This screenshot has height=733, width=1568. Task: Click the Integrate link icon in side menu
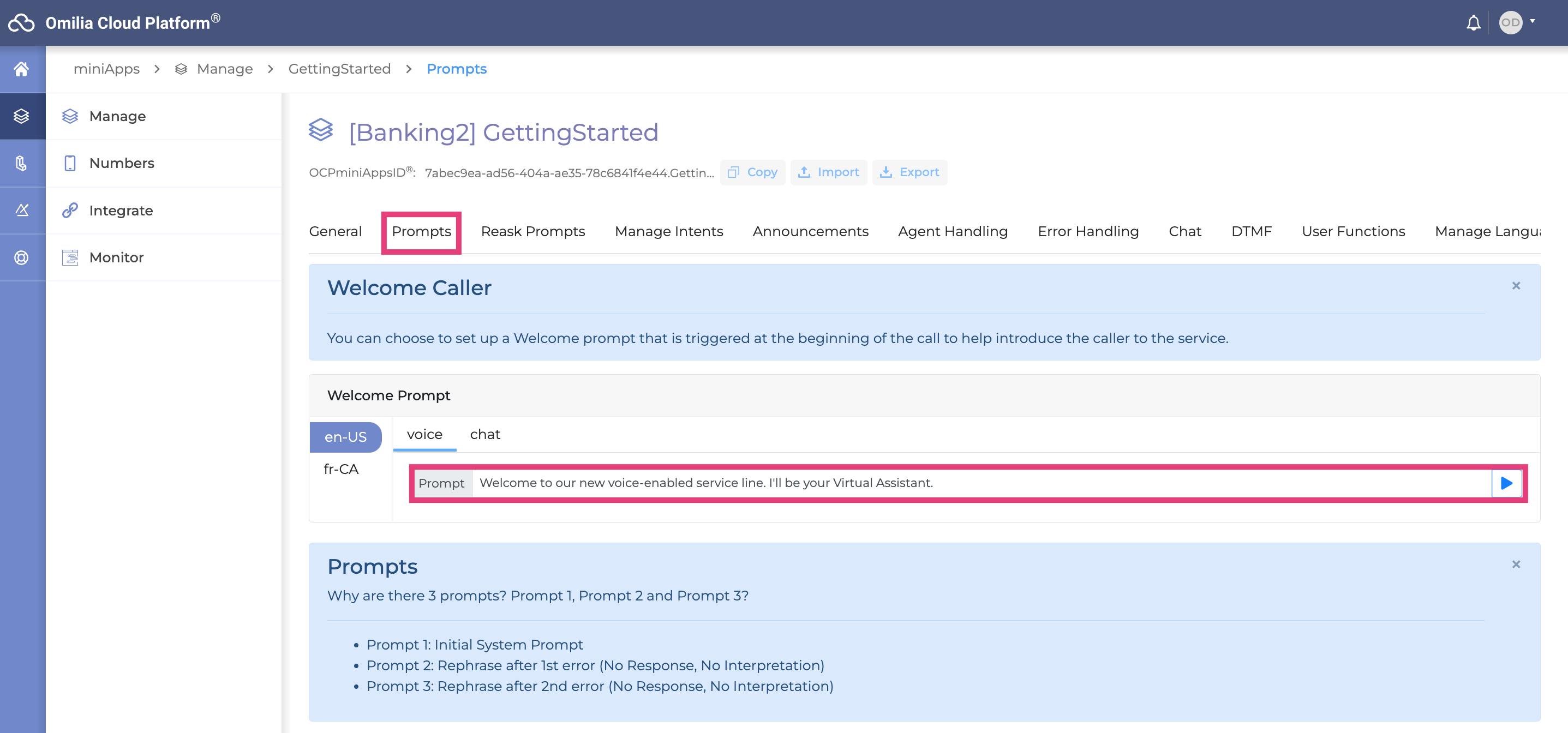click(70, 211)
